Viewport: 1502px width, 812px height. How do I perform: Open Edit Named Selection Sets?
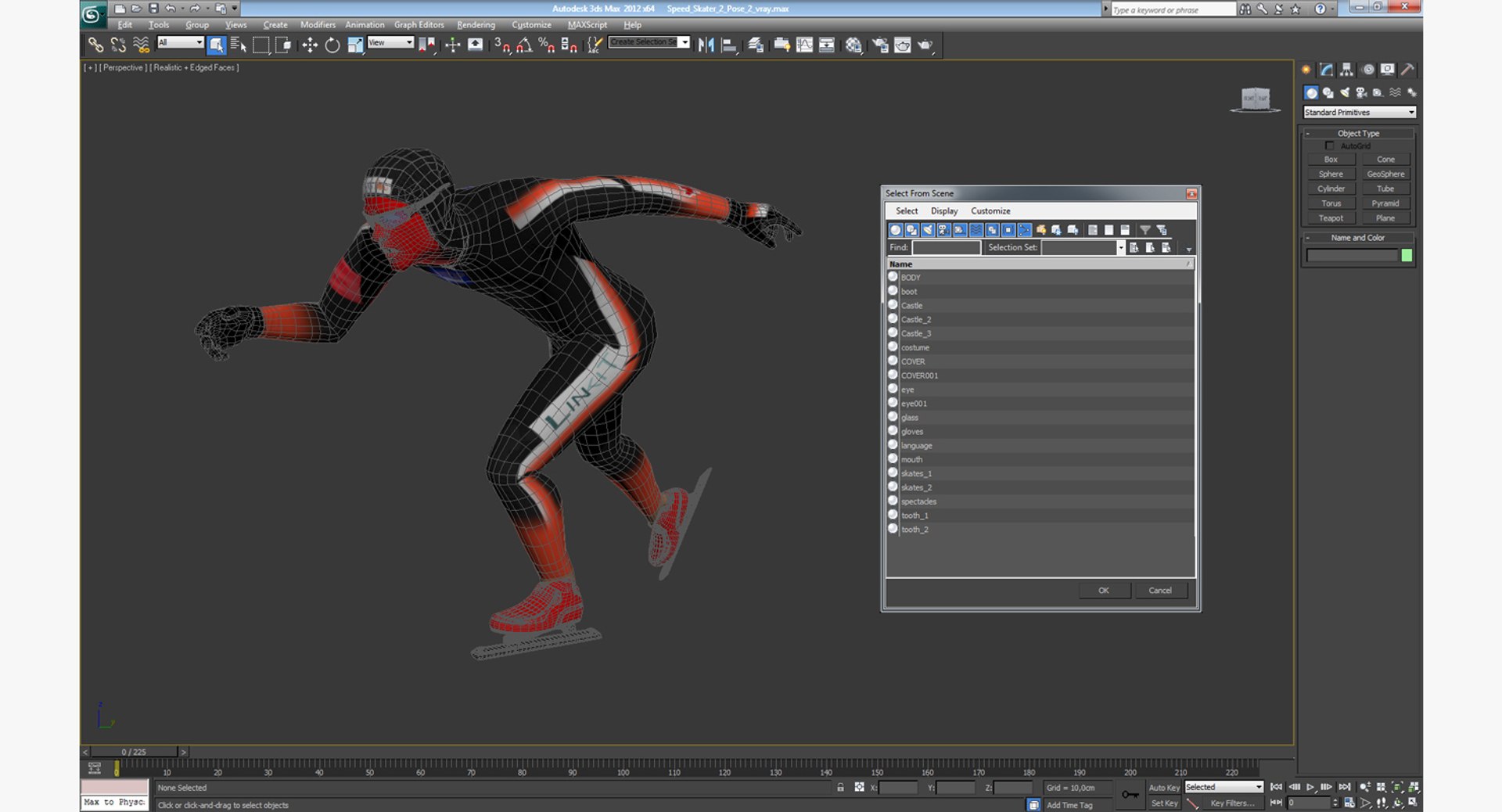[595, 45]
